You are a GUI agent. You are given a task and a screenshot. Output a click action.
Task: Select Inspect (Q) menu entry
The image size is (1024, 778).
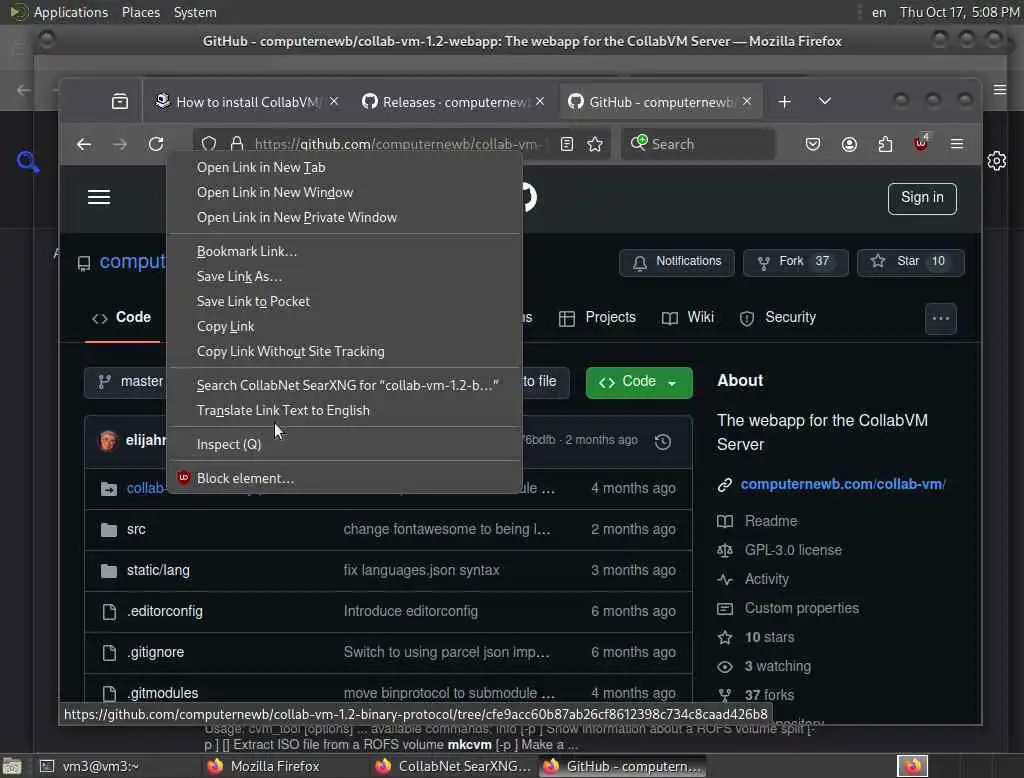pyautogui.click(x=344, y=444)
